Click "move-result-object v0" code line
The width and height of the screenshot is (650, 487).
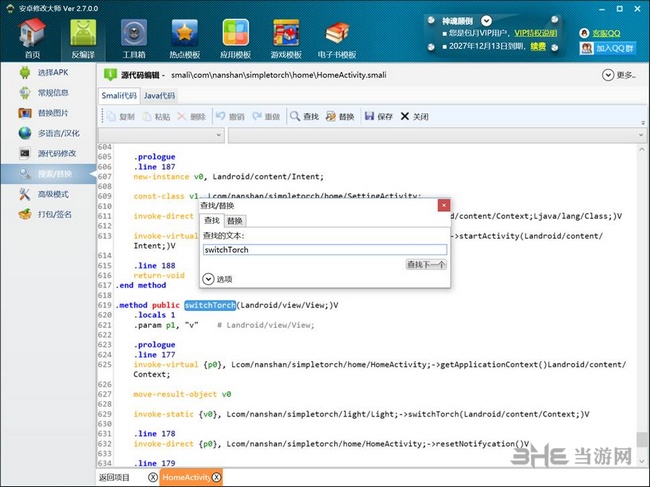point(182,394)
